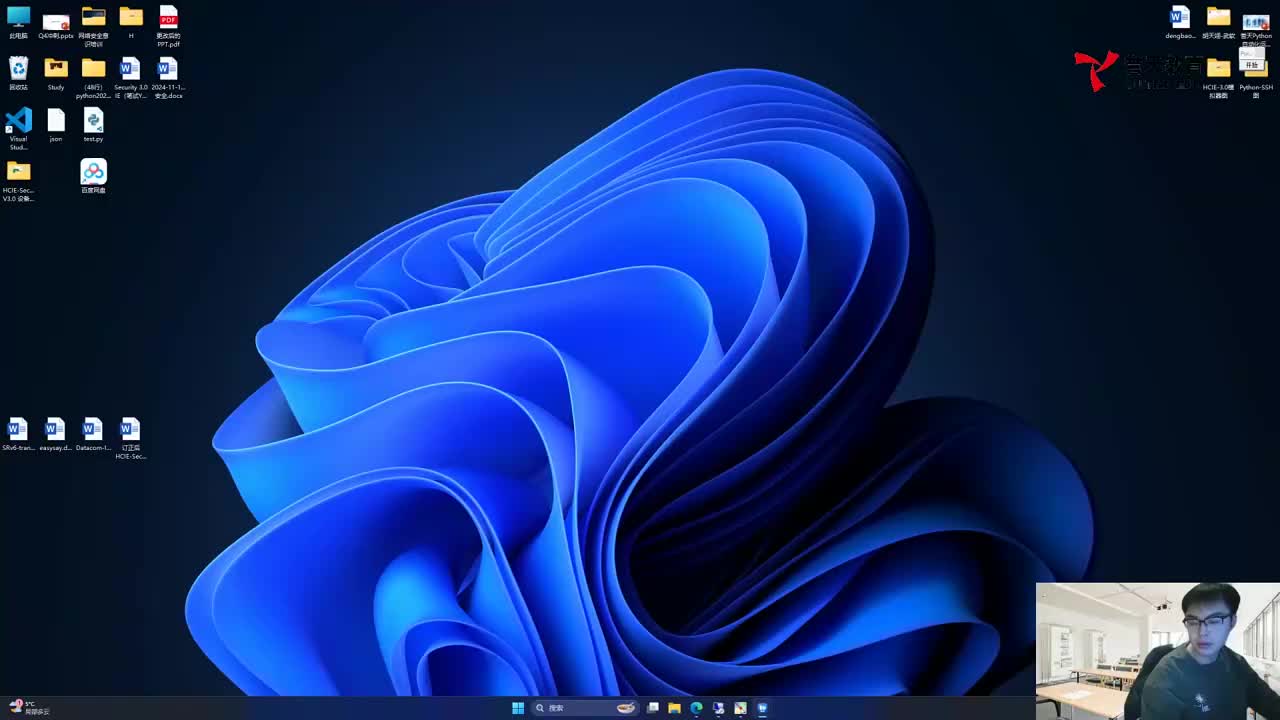Viewport: 1280px width, 720px height.
Task: Open File Explorer from the taskbar
Action: [675, 708]
